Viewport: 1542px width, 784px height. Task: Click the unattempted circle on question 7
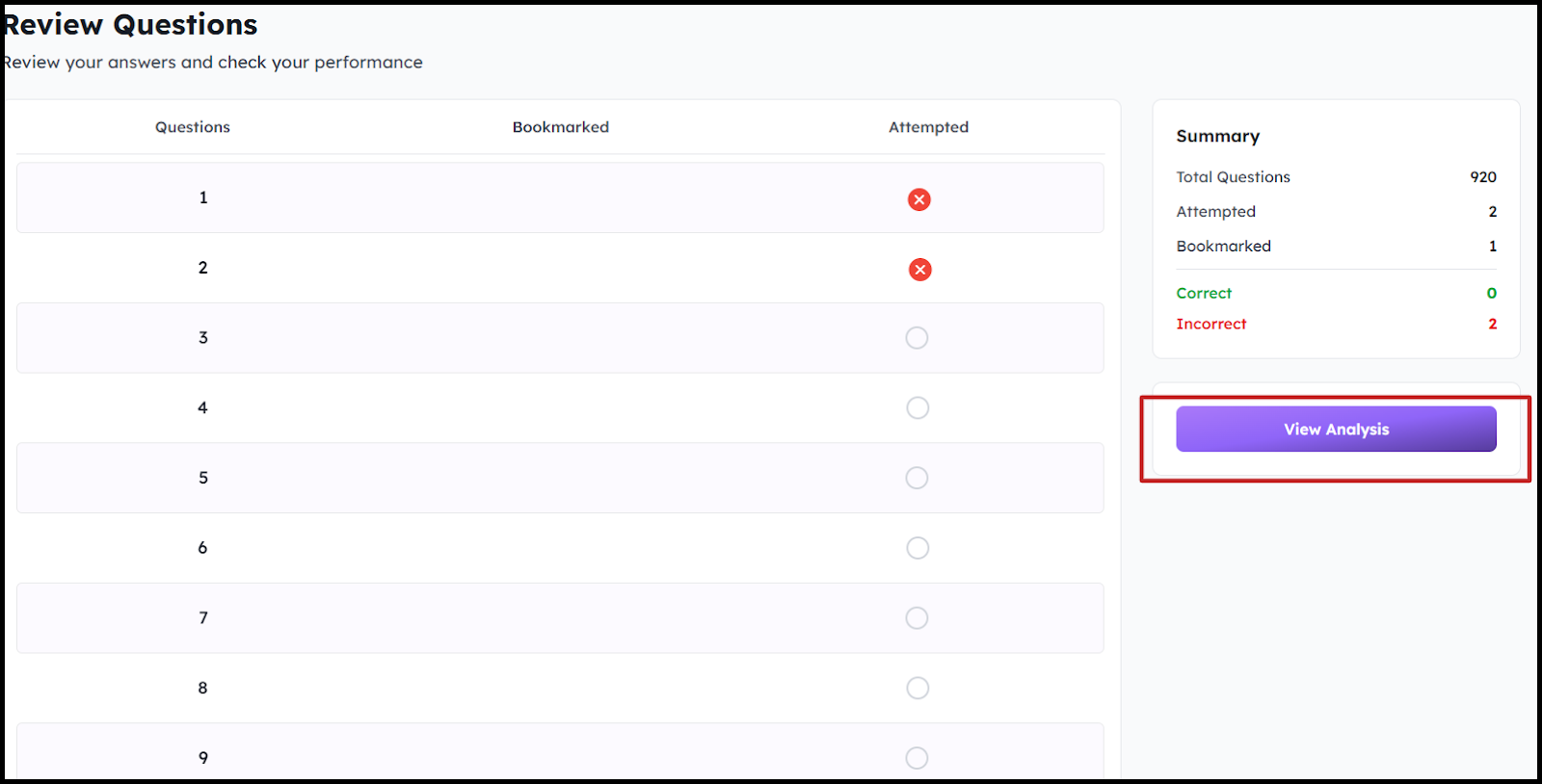(x=917, y=618)
